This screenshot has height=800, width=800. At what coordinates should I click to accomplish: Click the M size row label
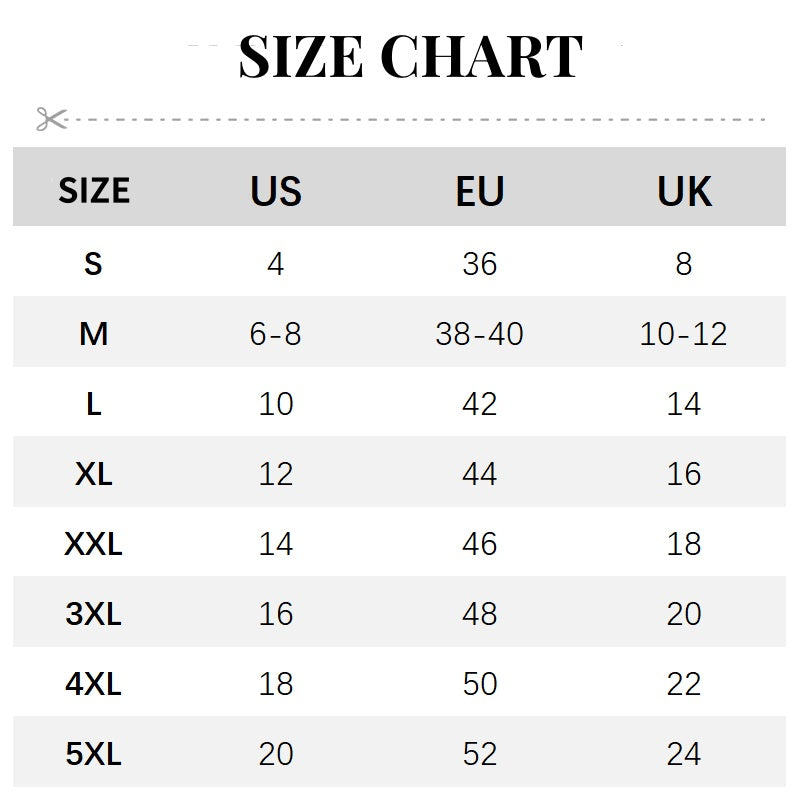tap(93, 334)
